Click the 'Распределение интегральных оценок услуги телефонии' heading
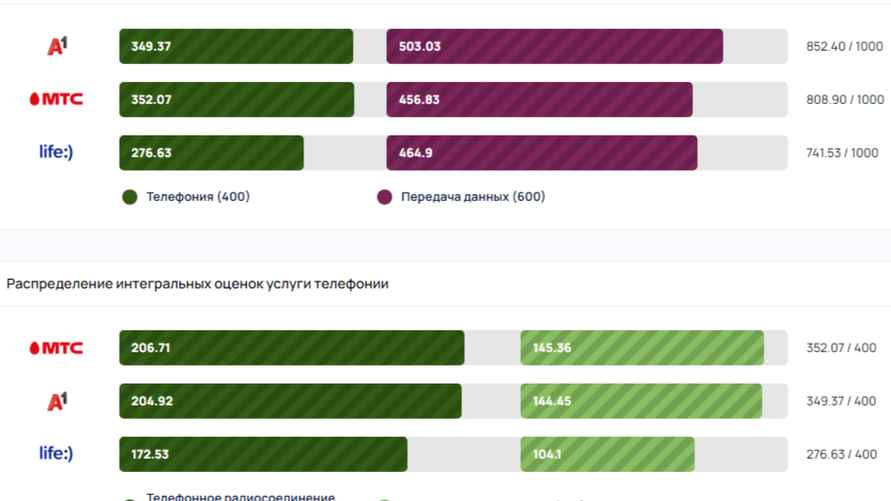This screenshot has height=501, width=891. [x=197, y=284]
